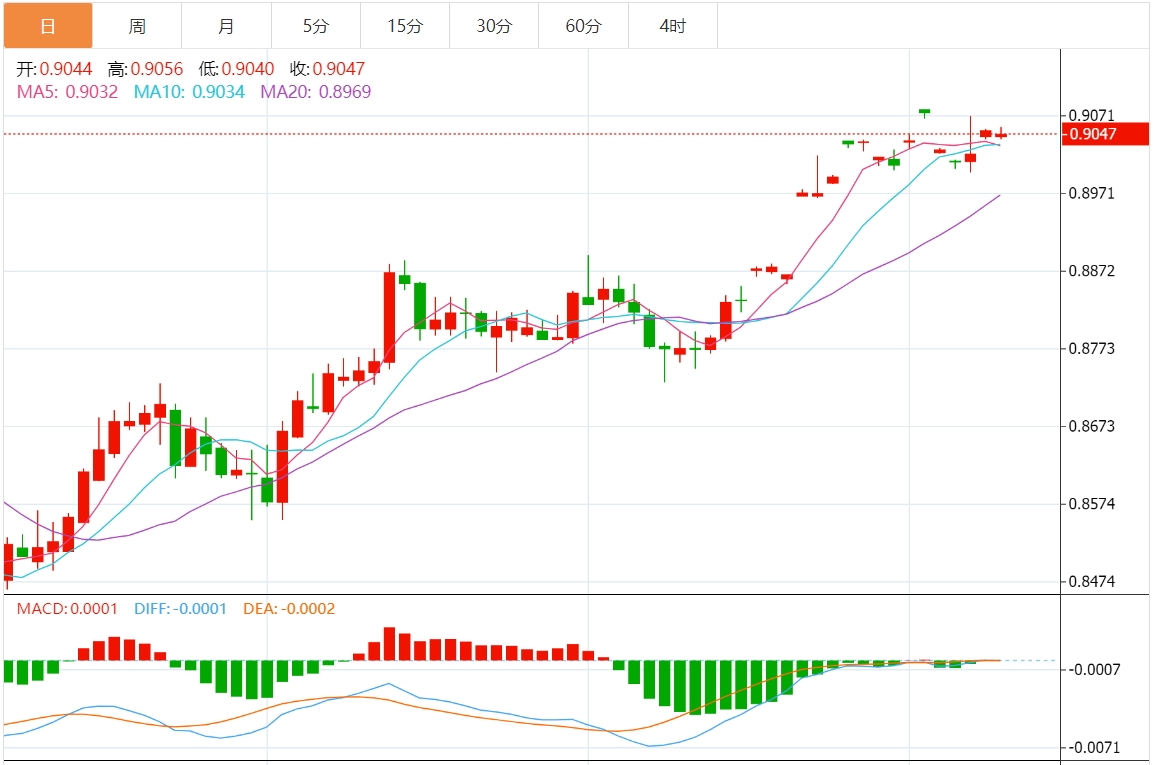This screenshot has height=765, width=1173.
Task: Click the MA20: 0.8969 indicator label
Action: click(x=316, y=92)
